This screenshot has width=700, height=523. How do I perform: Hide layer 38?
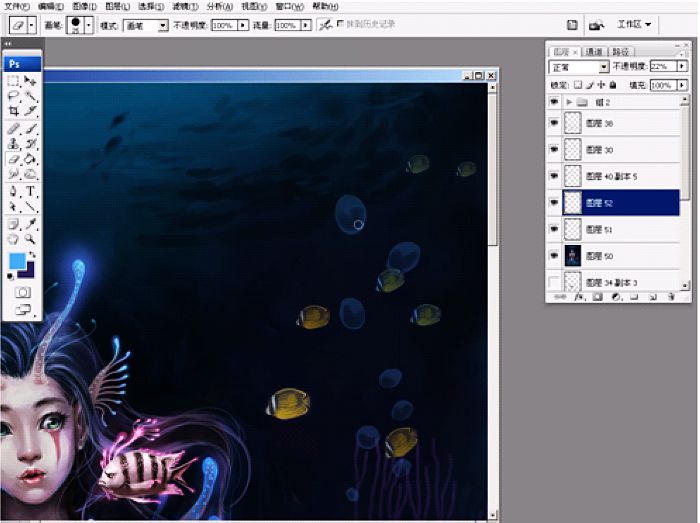tap(554, 123)
